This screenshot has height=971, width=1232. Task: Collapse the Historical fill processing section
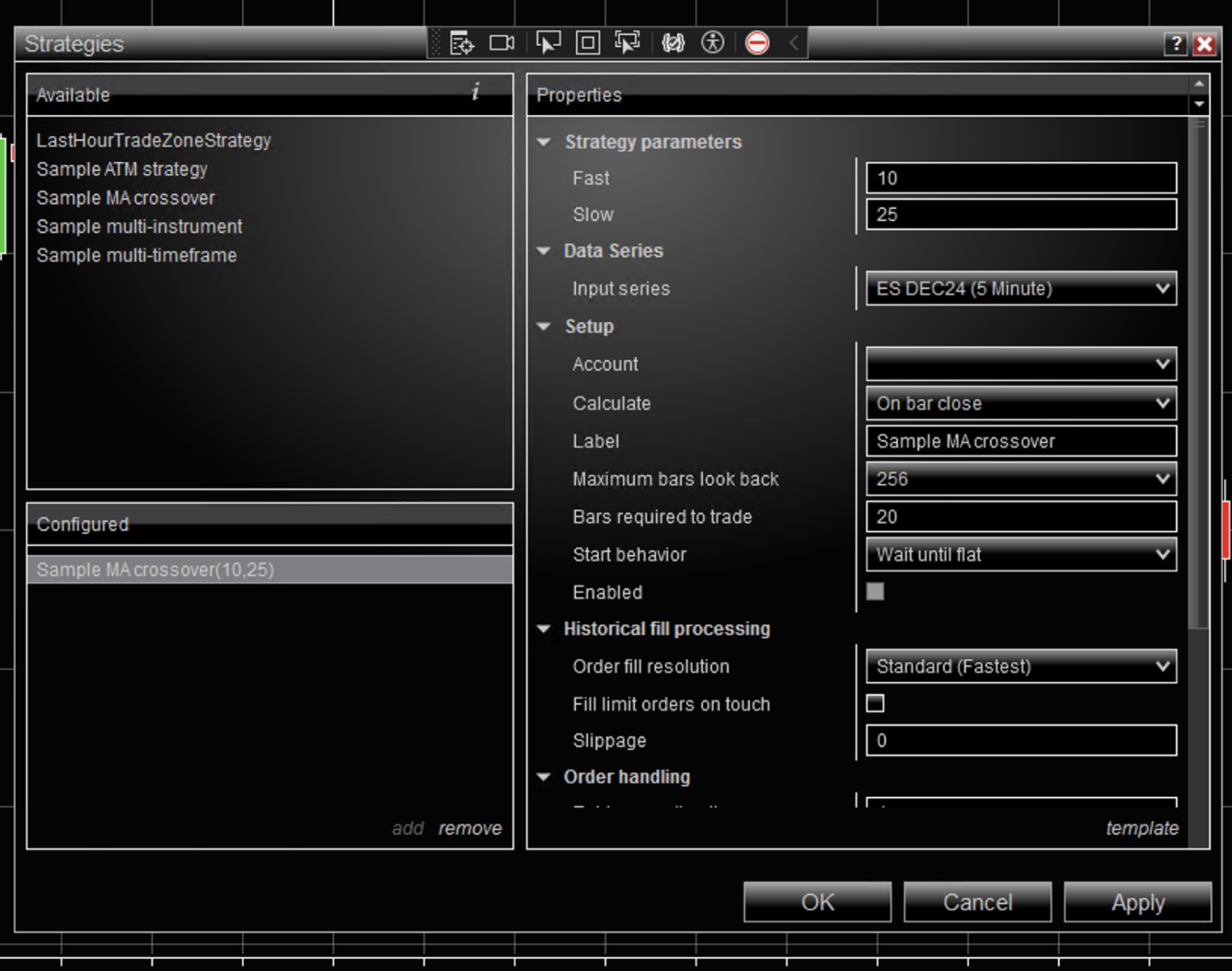click(544, 629)
